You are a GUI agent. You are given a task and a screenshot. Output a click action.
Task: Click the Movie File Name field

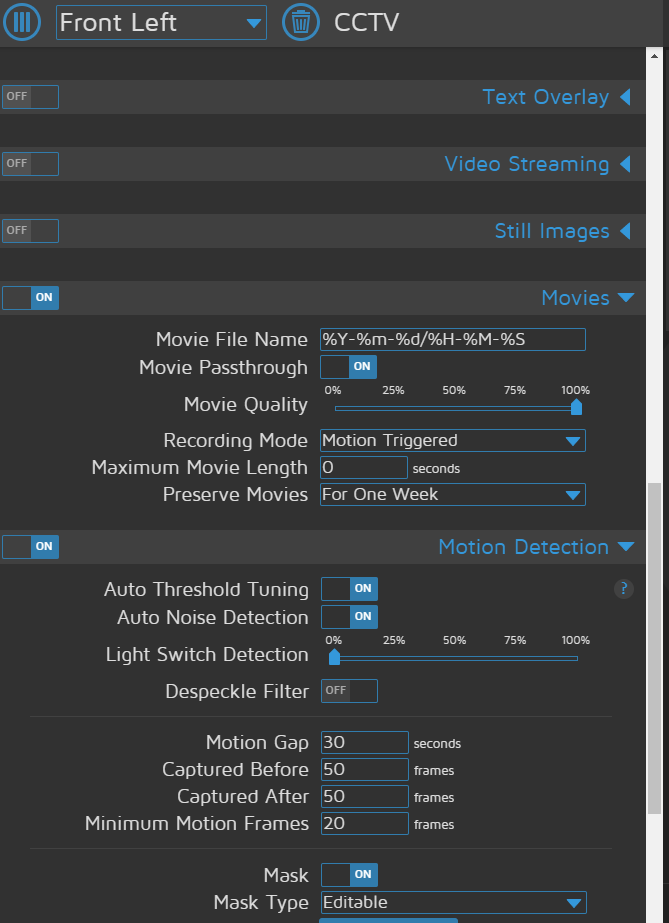coord(452,339)
